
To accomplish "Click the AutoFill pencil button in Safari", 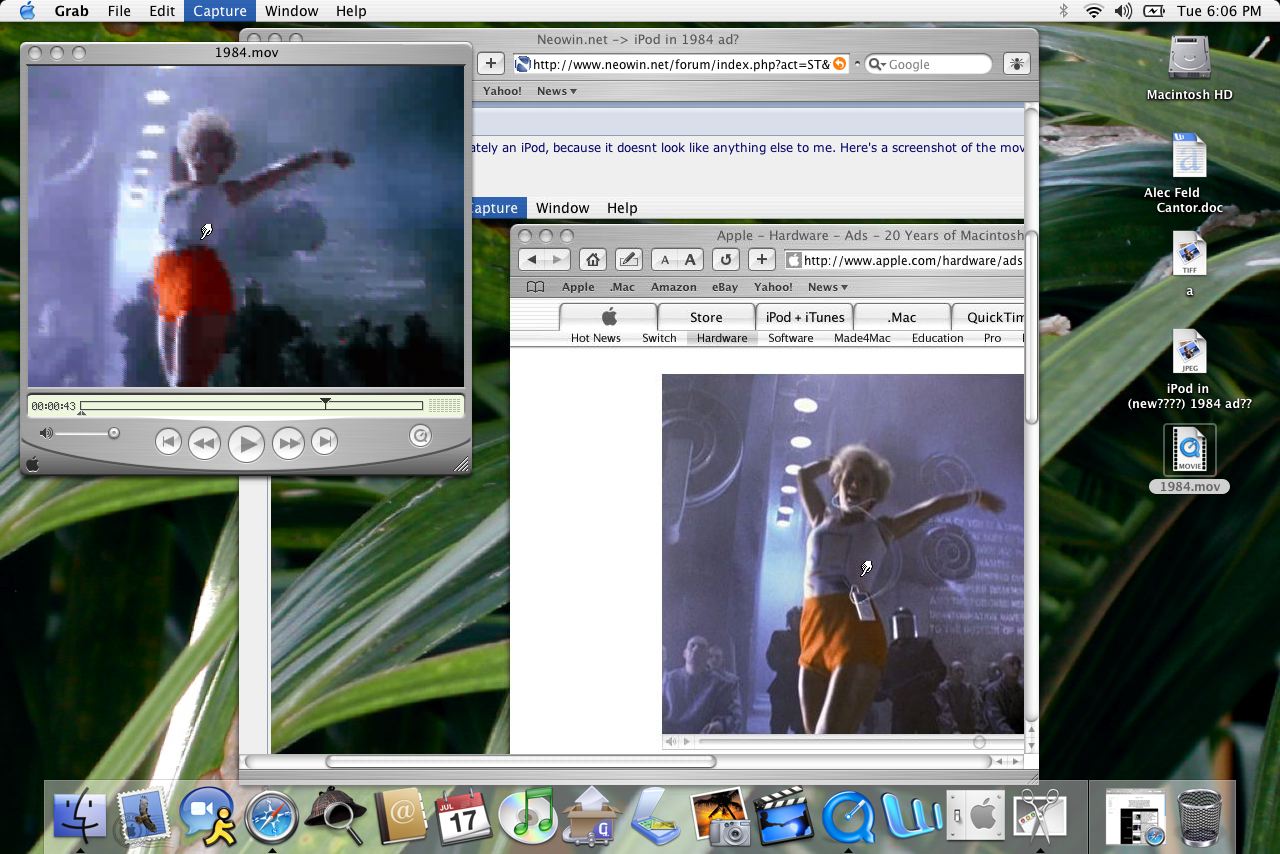I will (x=628, y=260).
